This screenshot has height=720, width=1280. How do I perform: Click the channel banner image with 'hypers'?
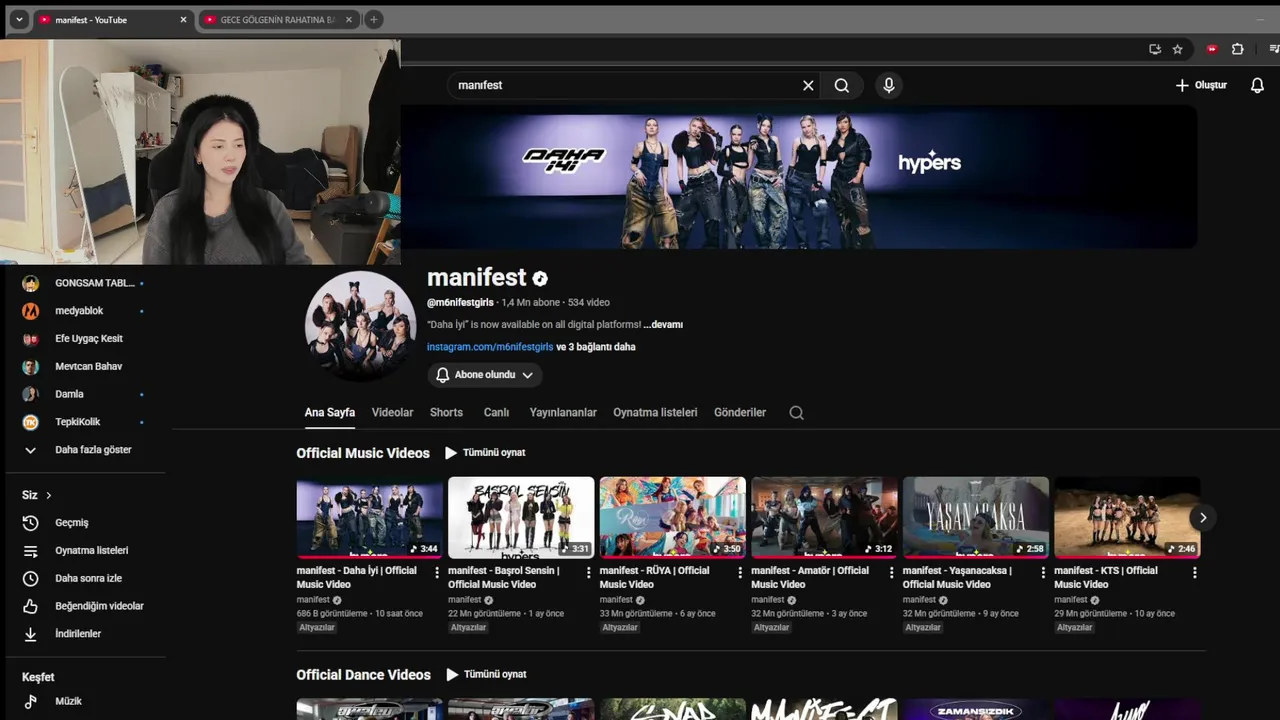799,177
